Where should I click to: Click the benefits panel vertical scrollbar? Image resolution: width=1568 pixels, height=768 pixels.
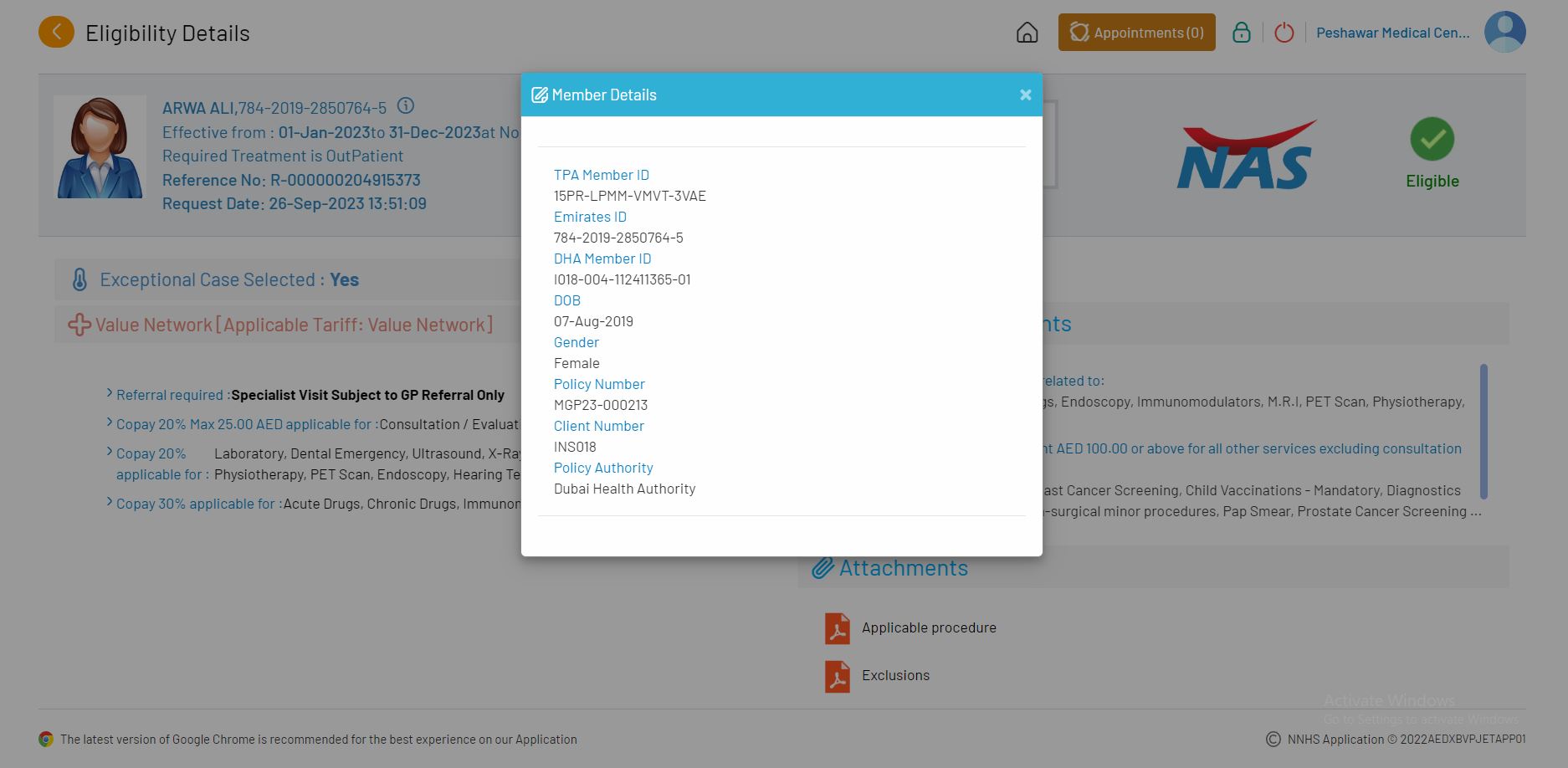point(1483,431)
